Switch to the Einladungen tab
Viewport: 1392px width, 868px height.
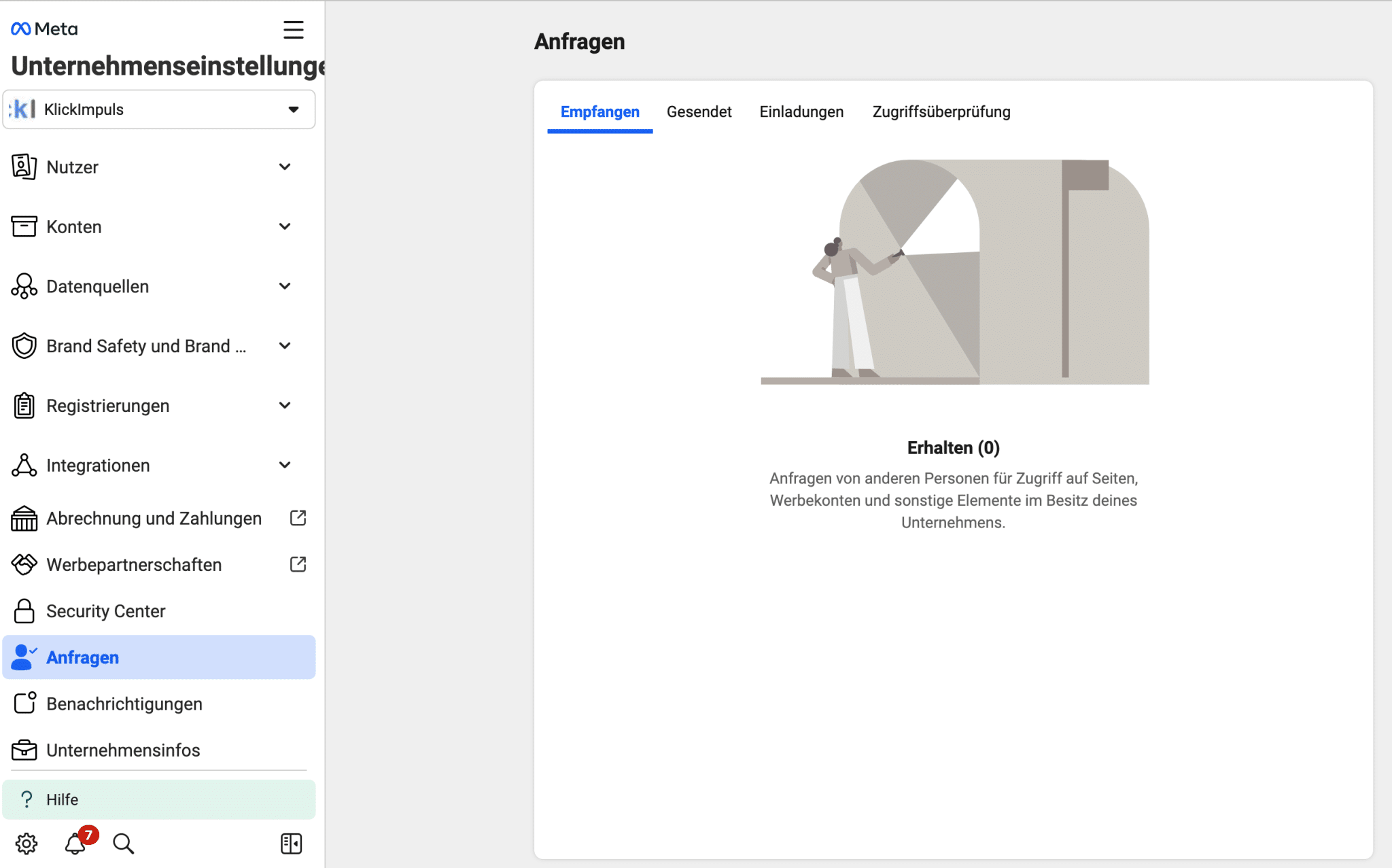(x=801, y=111)
